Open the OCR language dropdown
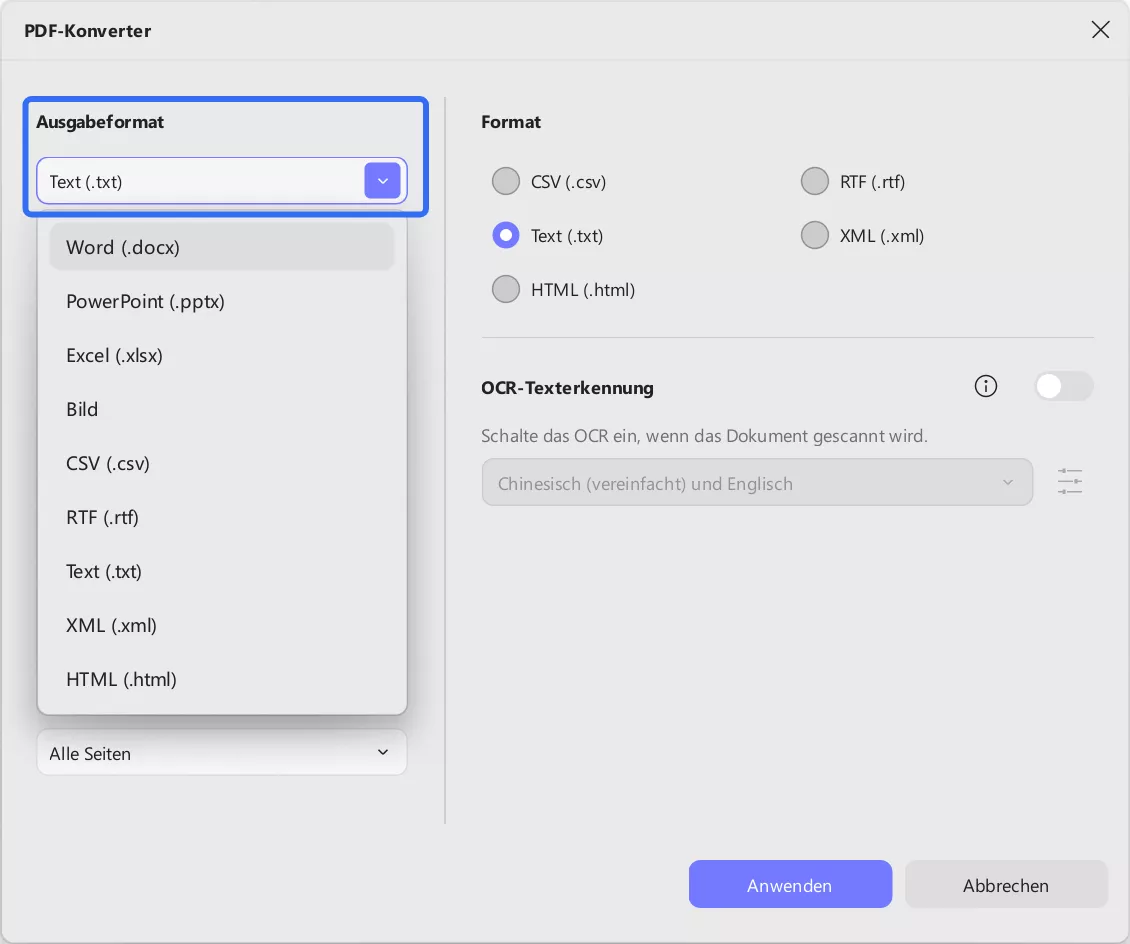 point(756,483)
